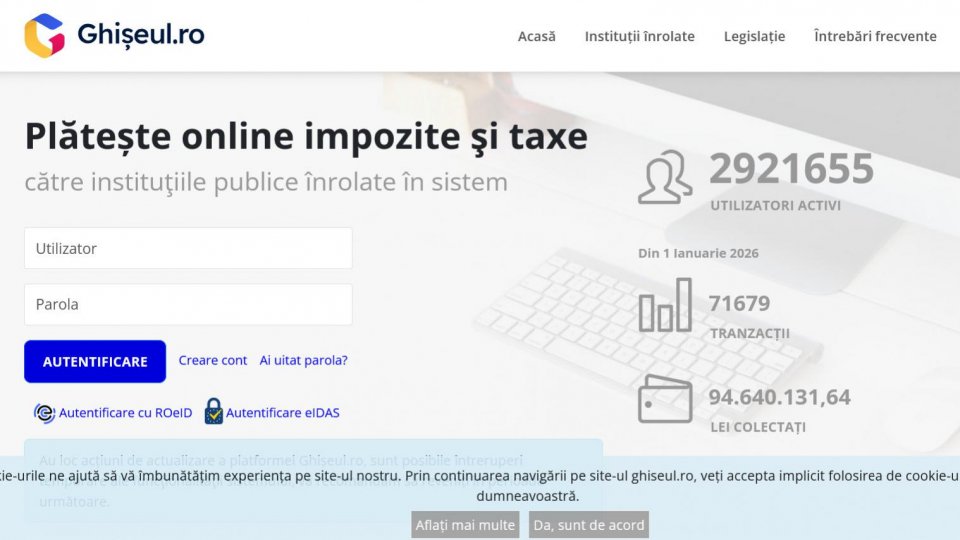960x540 pixels.
Task: Click Aflați mai multe cookie button
Action: [x=465, y=525]
